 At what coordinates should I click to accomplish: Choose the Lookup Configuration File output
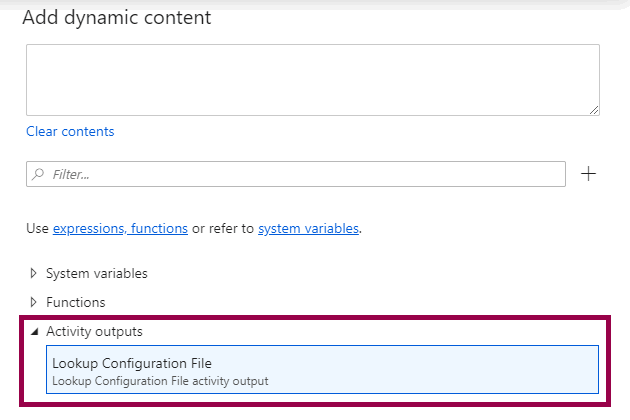(132, 364)
